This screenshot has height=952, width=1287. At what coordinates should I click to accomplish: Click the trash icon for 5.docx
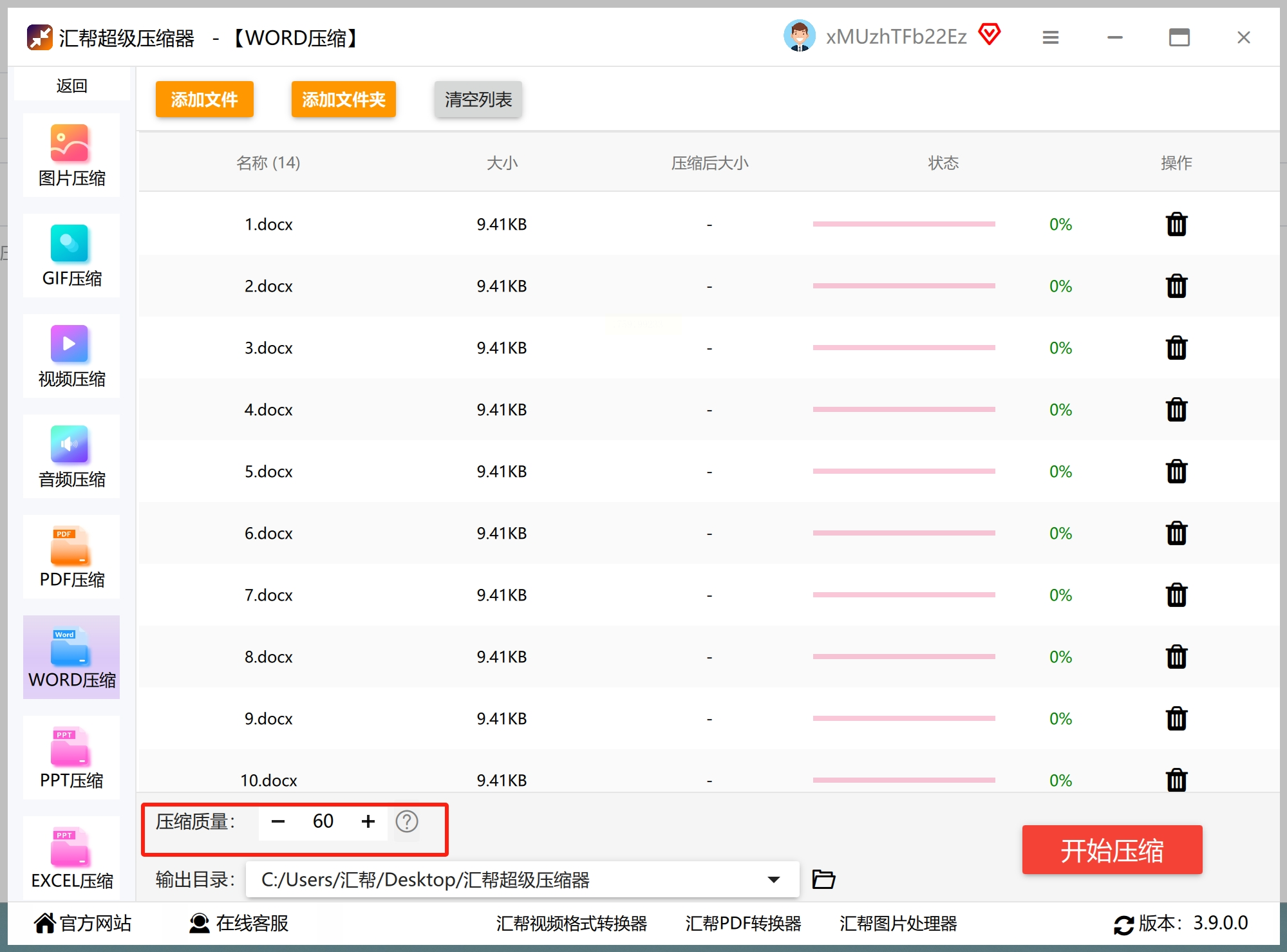[x=1176, y=472]
